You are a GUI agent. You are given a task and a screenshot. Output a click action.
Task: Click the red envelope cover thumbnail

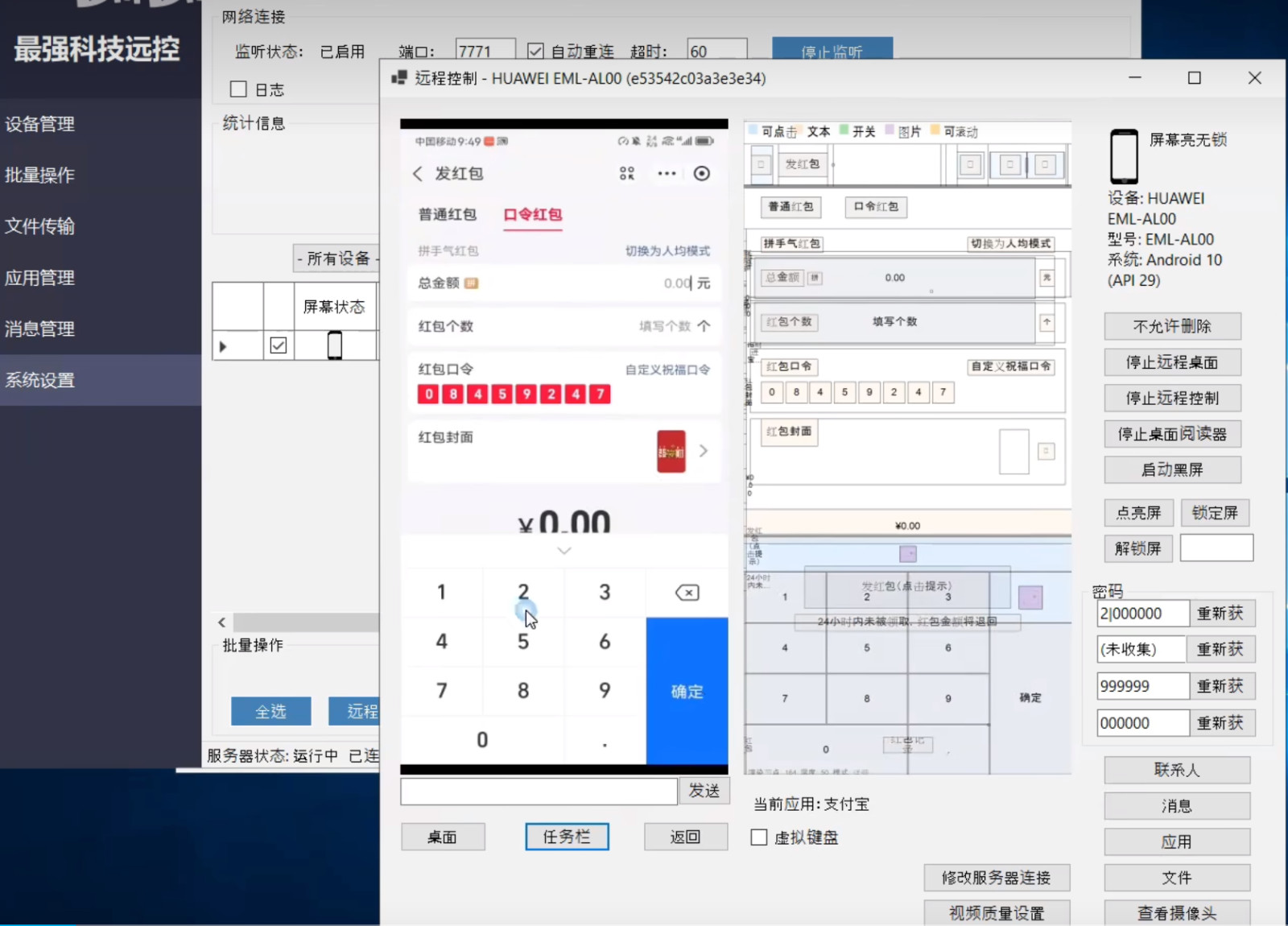coord(671,451)
